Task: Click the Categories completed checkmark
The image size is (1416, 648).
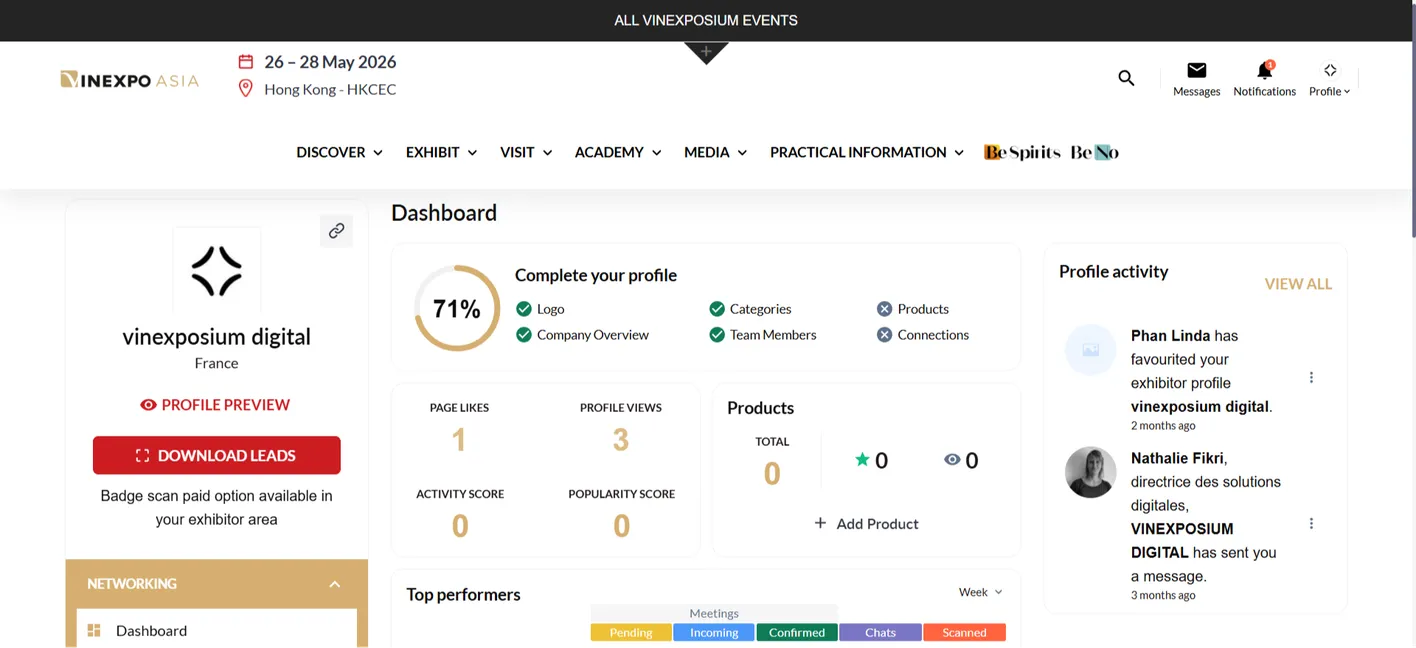Action: [x=716, y=309]
